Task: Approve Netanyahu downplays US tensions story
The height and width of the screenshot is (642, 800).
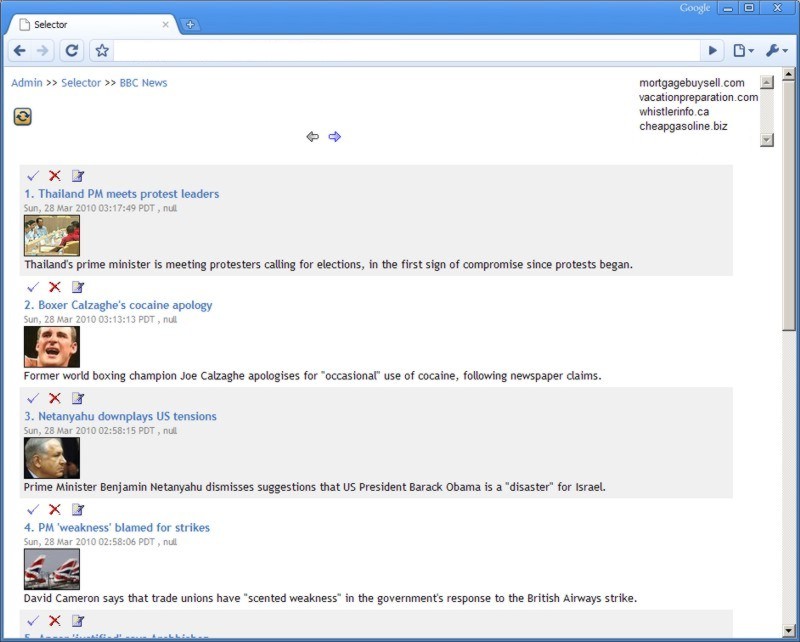Action: [33, 398]
